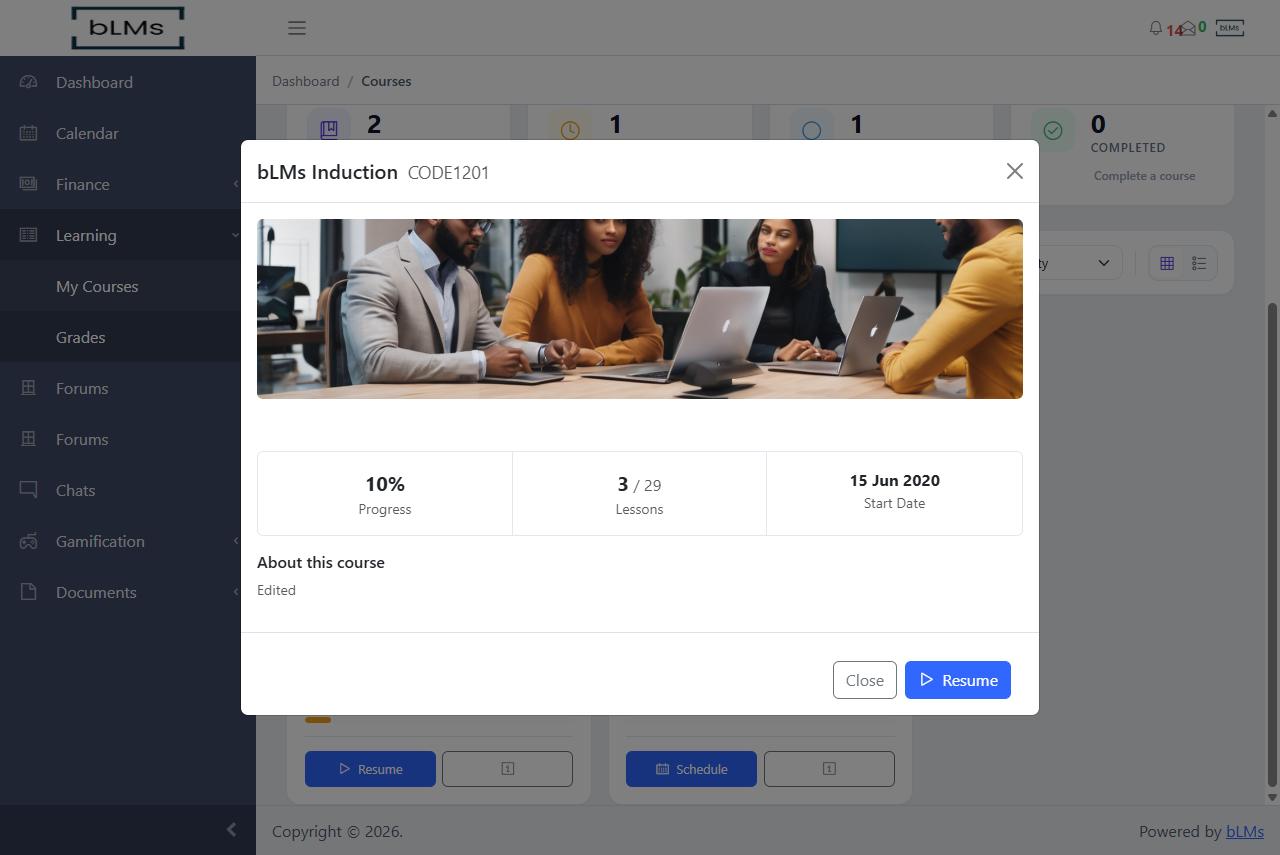Click the Finance money icon in sidebar
The image size is (1280, 855).
tap(28, 184)
